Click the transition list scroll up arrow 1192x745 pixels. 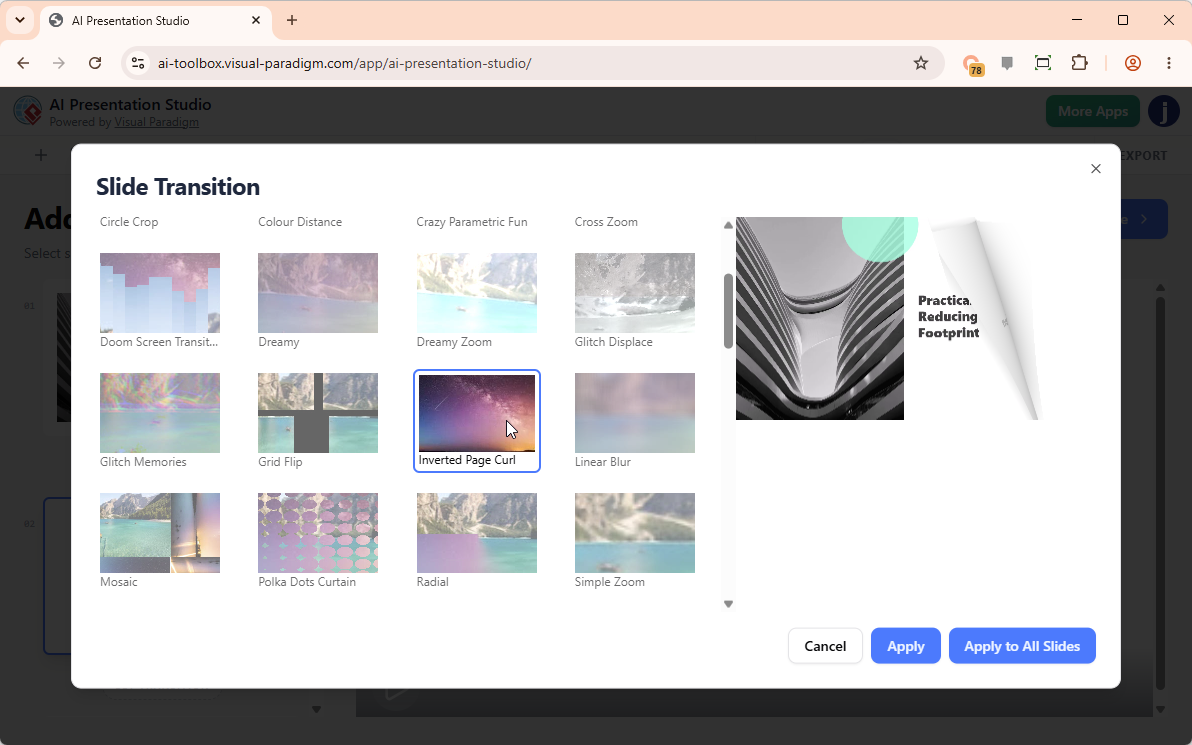[728, 225]
